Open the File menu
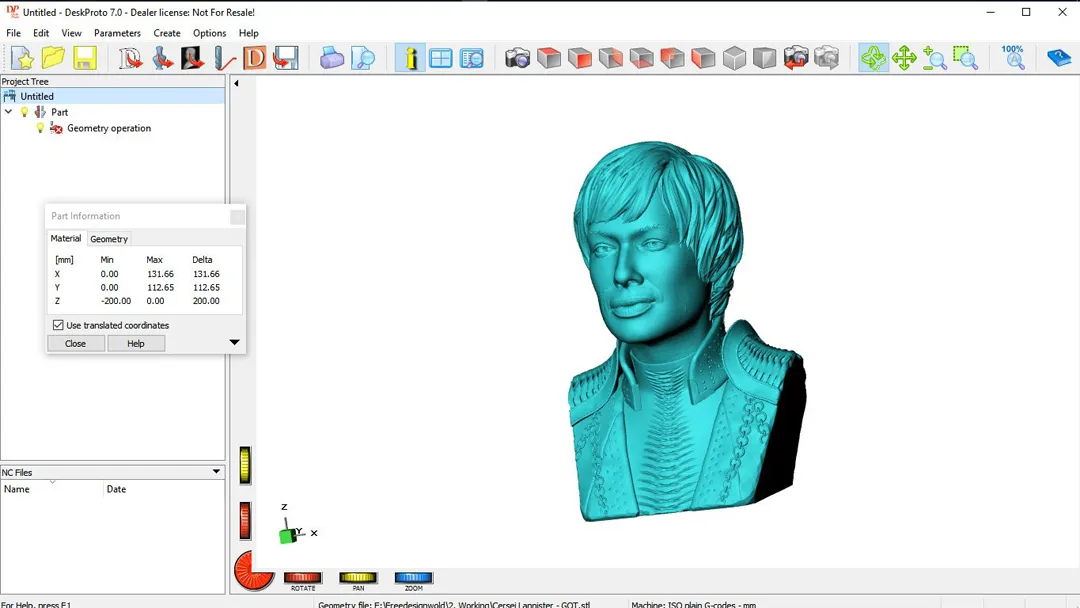The image size is (1080, 608). click(x=13, y=33)
